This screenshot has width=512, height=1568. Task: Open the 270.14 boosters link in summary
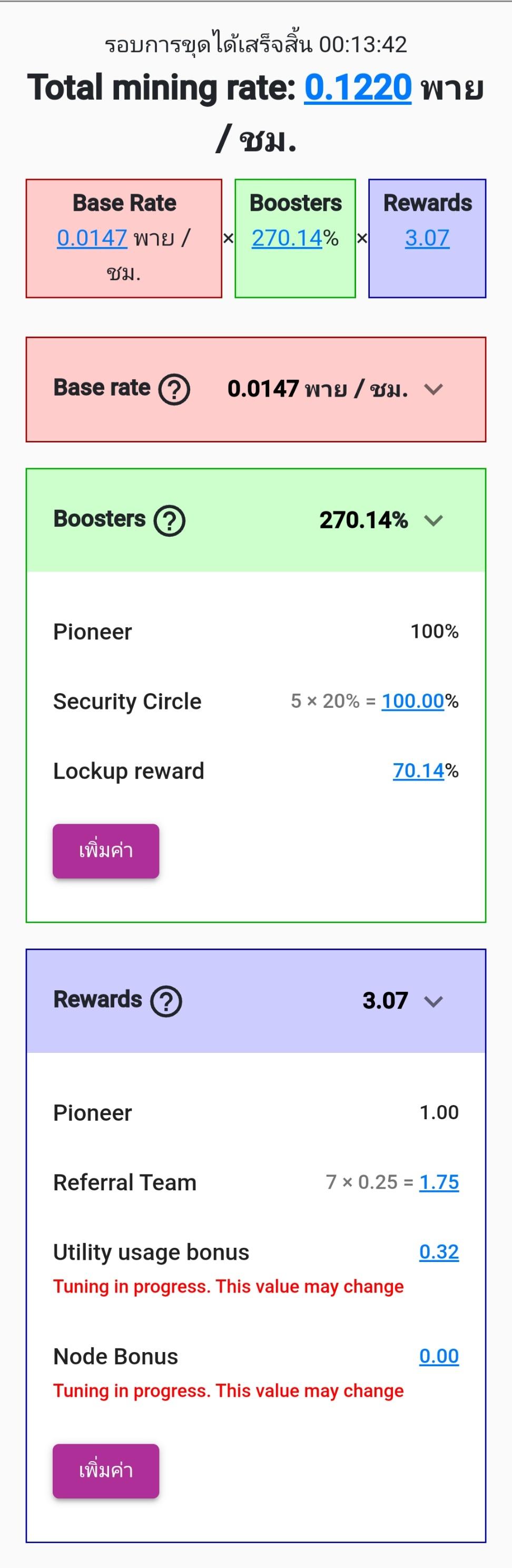coord(286,238)
